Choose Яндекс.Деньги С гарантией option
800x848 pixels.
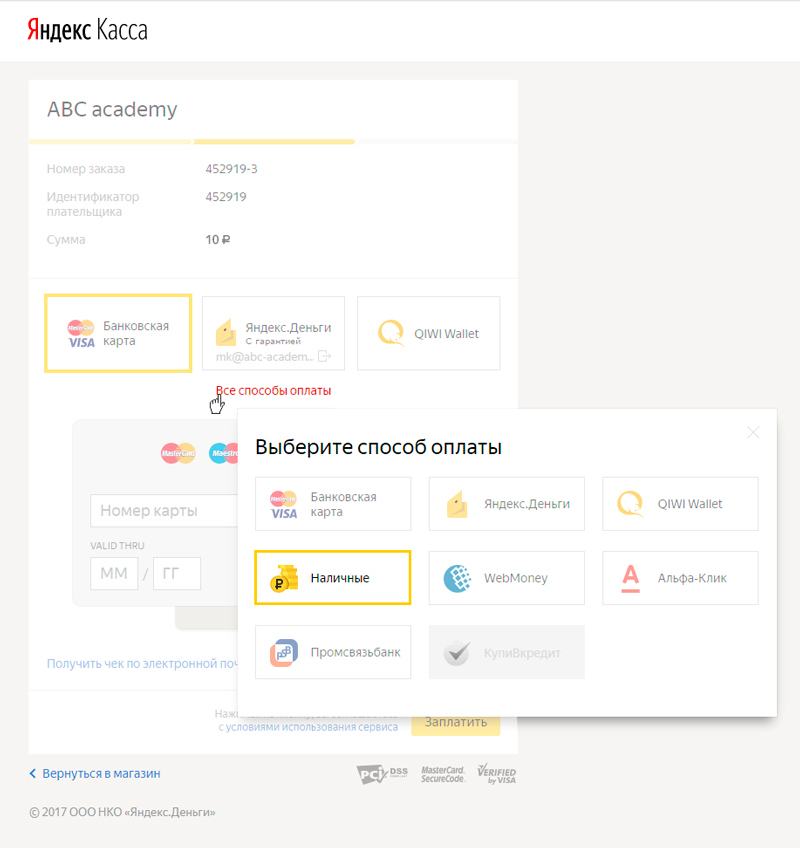click(x=273, y=333)
